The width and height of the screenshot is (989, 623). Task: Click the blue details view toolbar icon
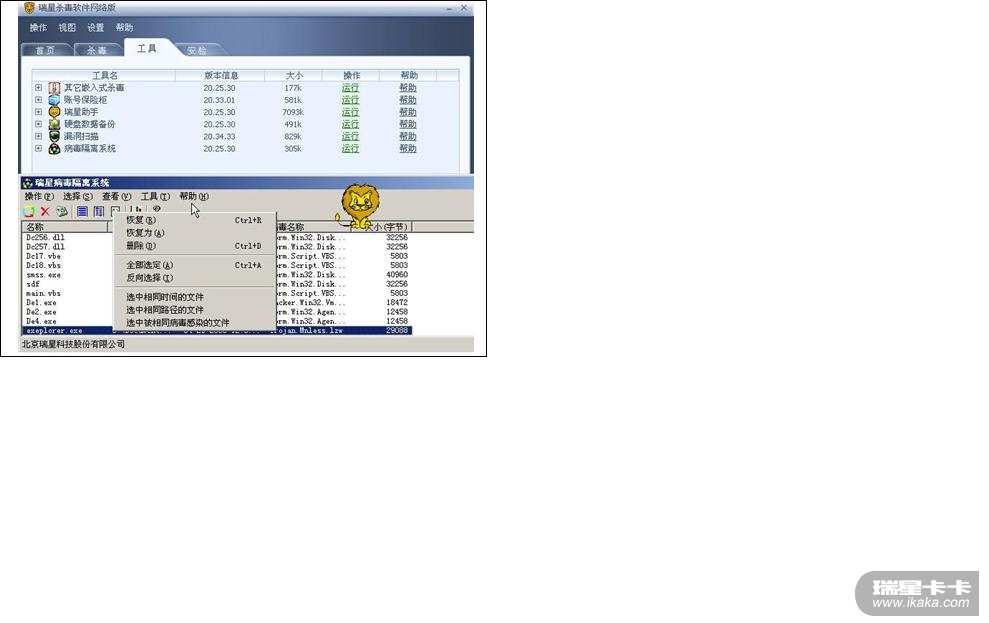point(99,211)
